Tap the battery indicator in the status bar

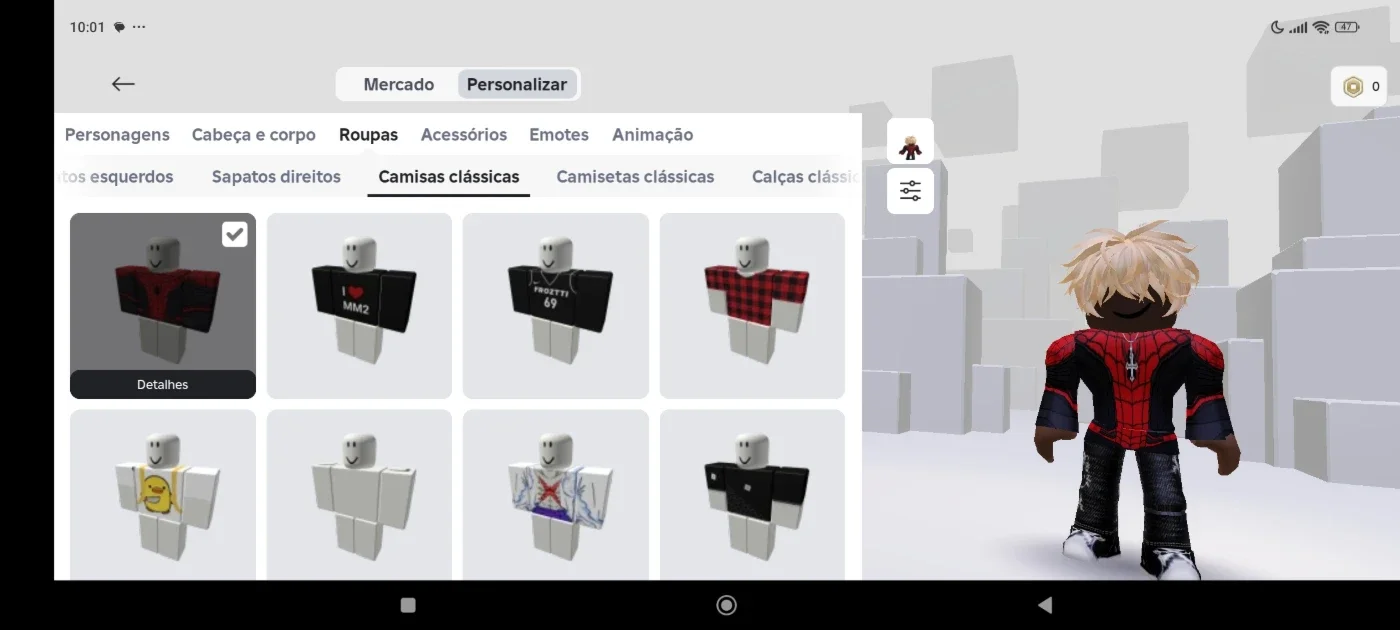tap(1346, 27)
